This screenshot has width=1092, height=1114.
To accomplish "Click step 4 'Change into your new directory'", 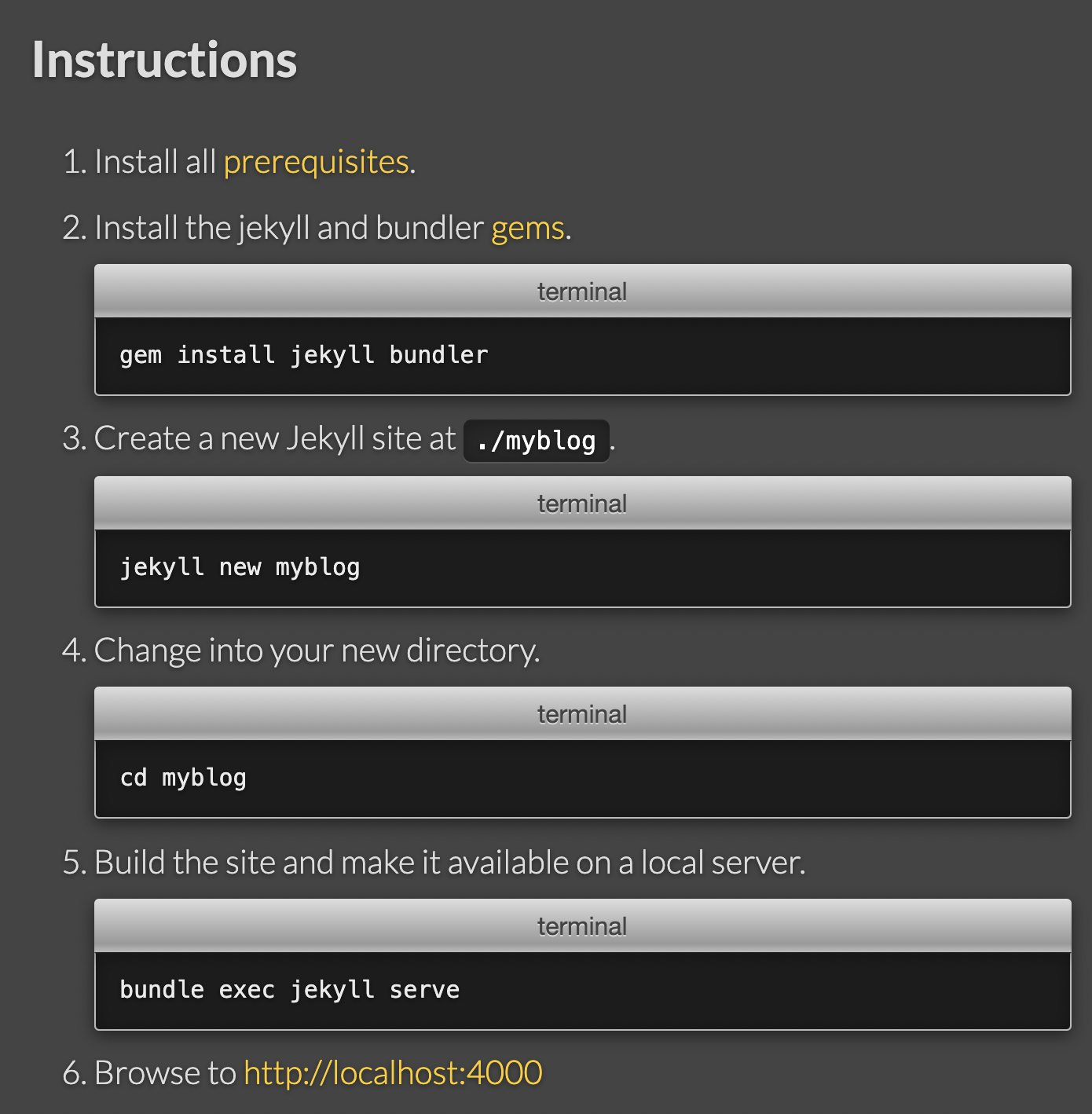I will pyautogui.click(x=317, y=651).
